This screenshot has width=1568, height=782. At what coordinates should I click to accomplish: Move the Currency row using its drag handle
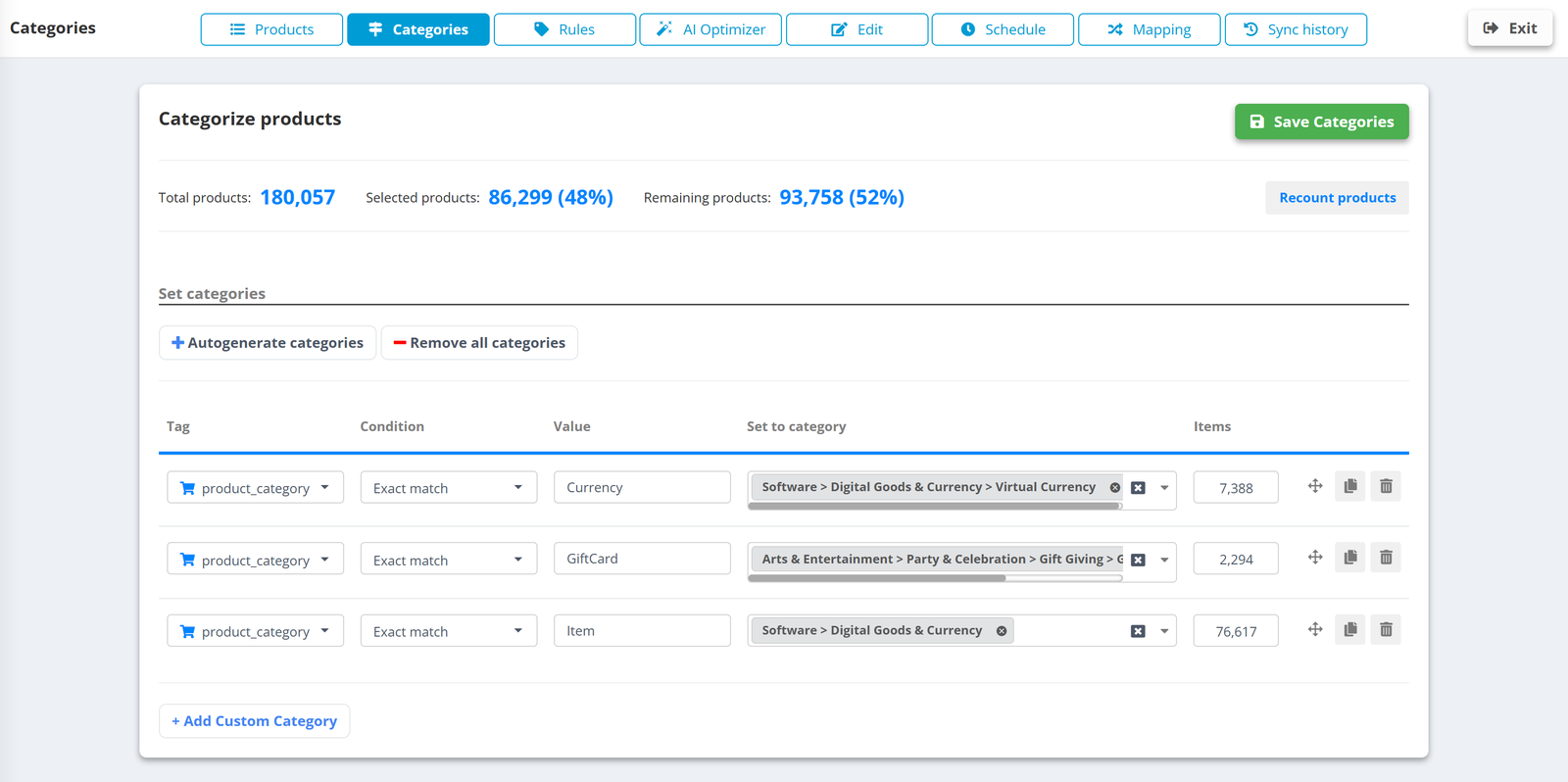click(x=1315, y=486)
